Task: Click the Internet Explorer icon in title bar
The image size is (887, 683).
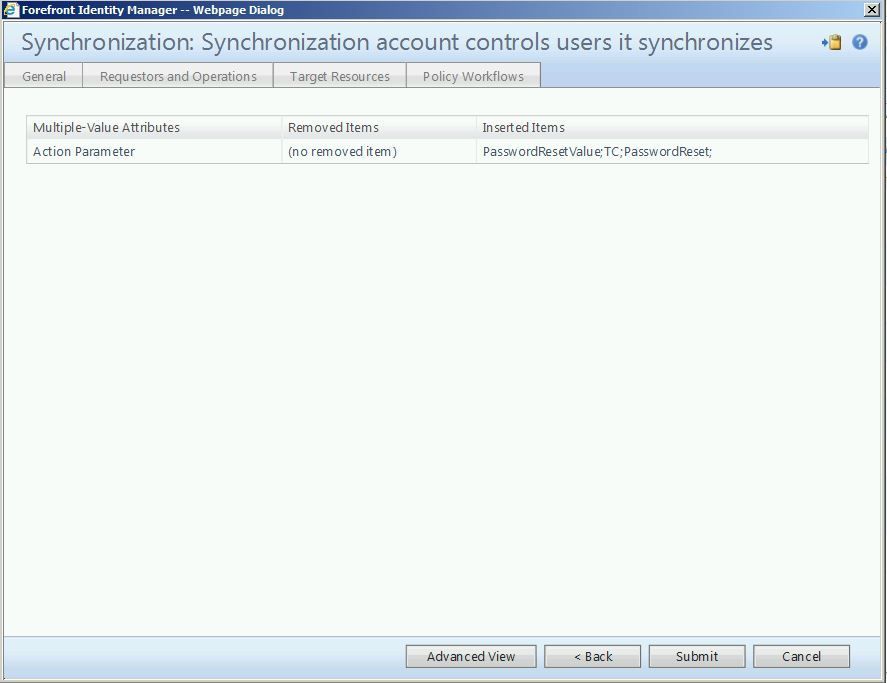Action: 11,10
